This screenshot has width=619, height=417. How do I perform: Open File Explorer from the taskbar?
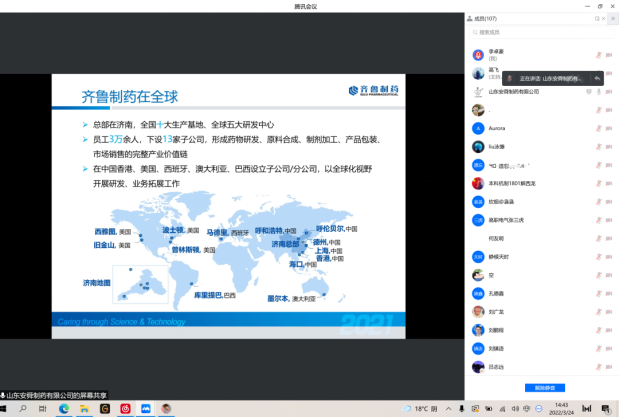(84, 409)
